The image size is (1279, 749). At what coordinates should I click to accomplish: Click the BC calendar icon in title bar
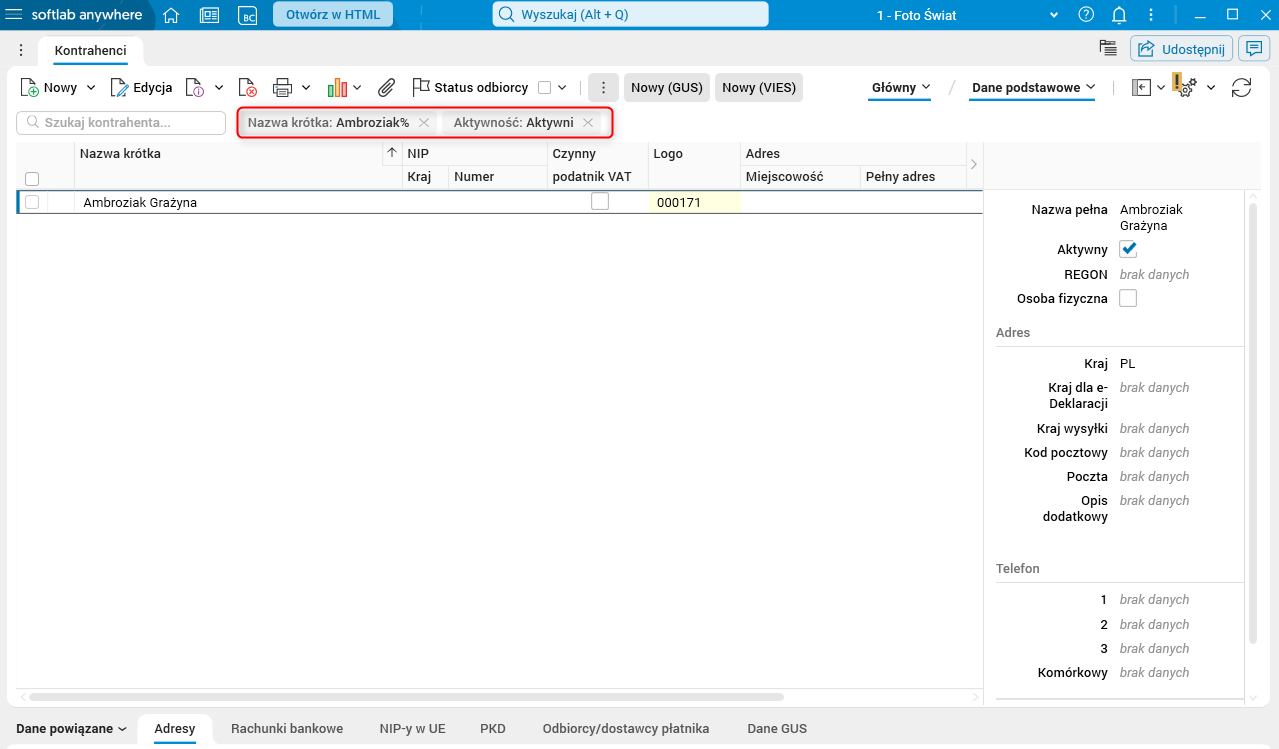pyautogui.click(x=247, y=15)
